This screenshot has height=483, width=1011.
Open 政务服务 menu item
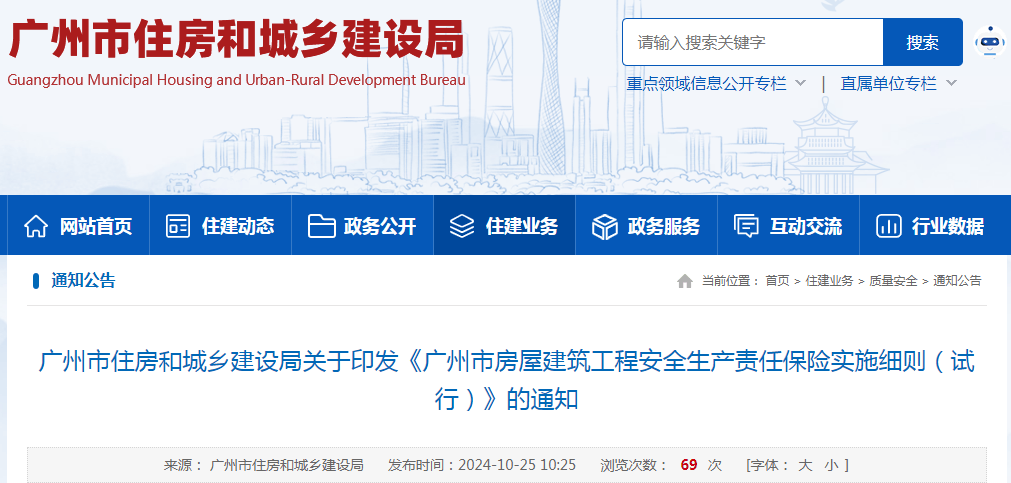point(646,226)
